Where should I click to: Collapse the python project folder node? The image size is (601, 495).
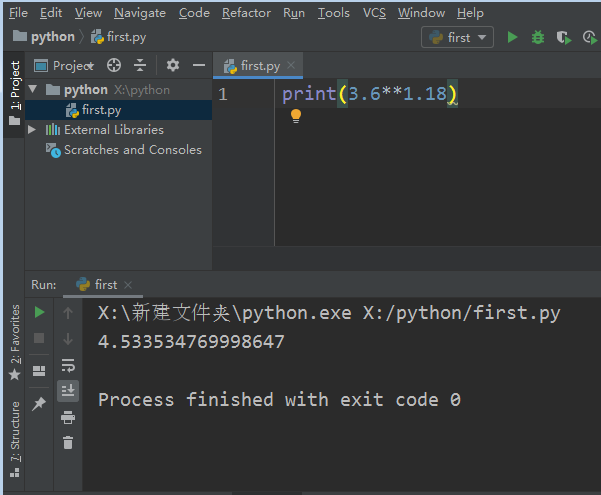(x=33, y=90)
